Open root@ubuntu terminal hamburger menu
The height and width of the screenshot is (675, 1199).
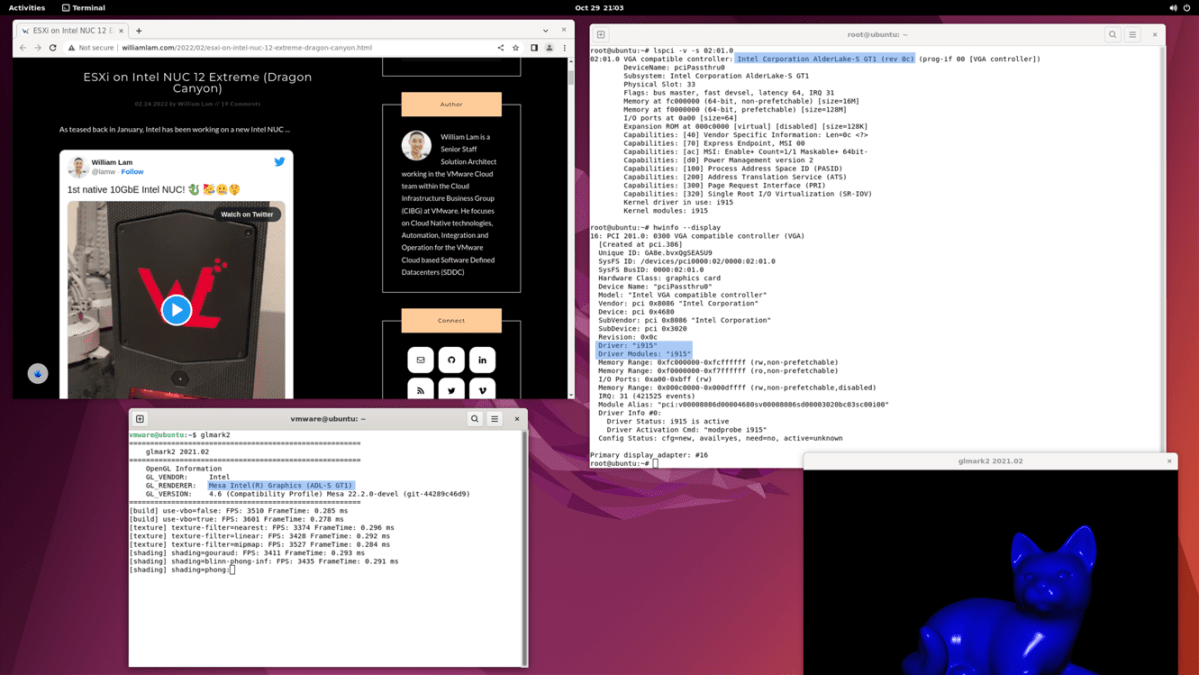tap(1132, 34)
